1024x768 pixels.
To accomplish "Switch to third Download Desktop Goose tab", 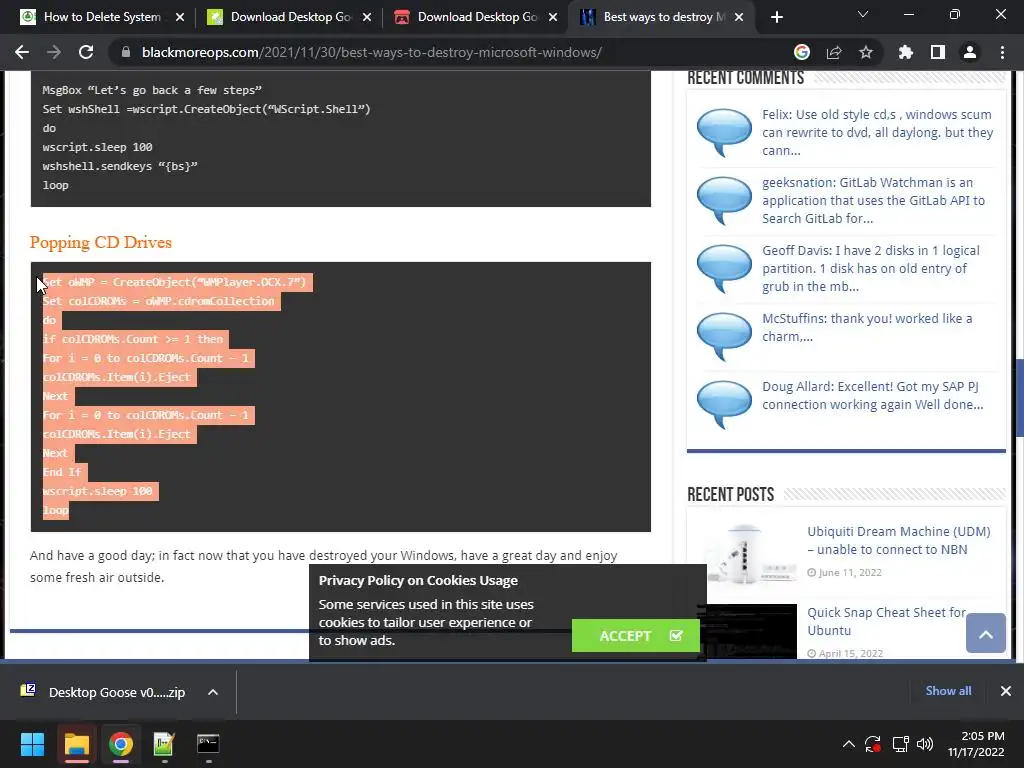I will [476, 17].
